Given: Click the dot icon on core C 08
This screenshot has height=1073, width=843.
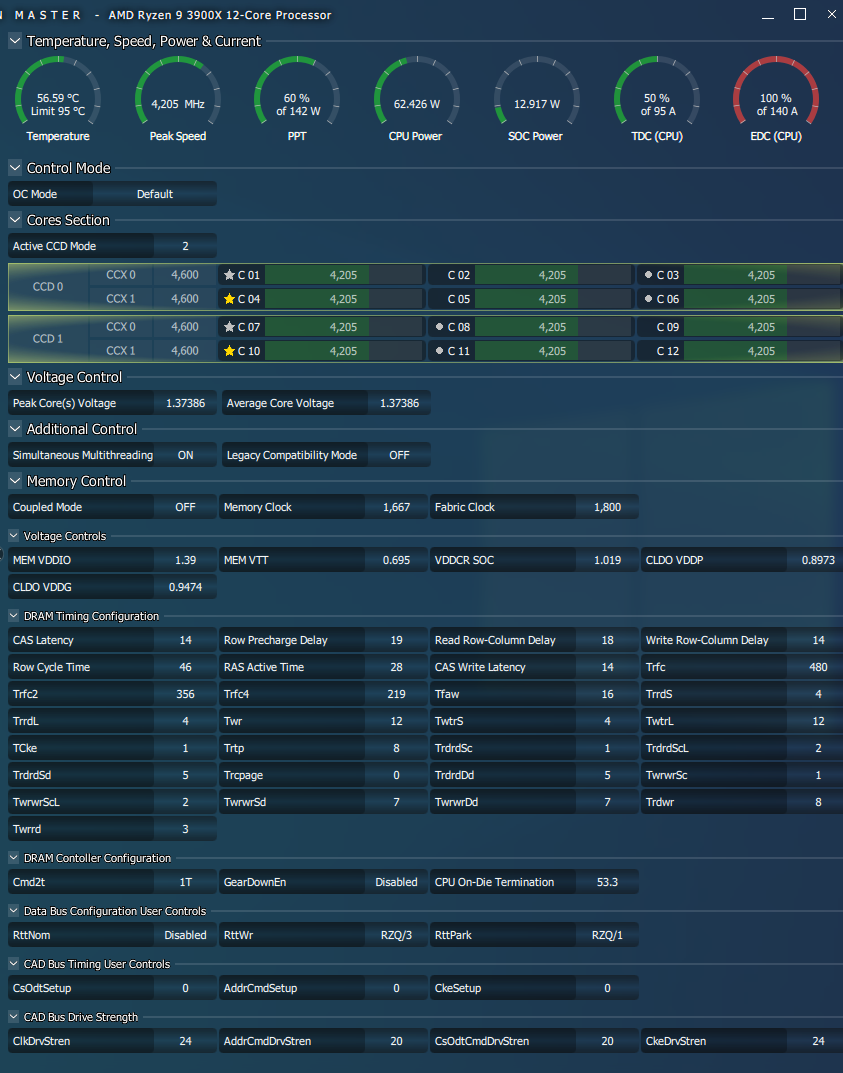Looking at the screenshot, I should coord(440,327).
